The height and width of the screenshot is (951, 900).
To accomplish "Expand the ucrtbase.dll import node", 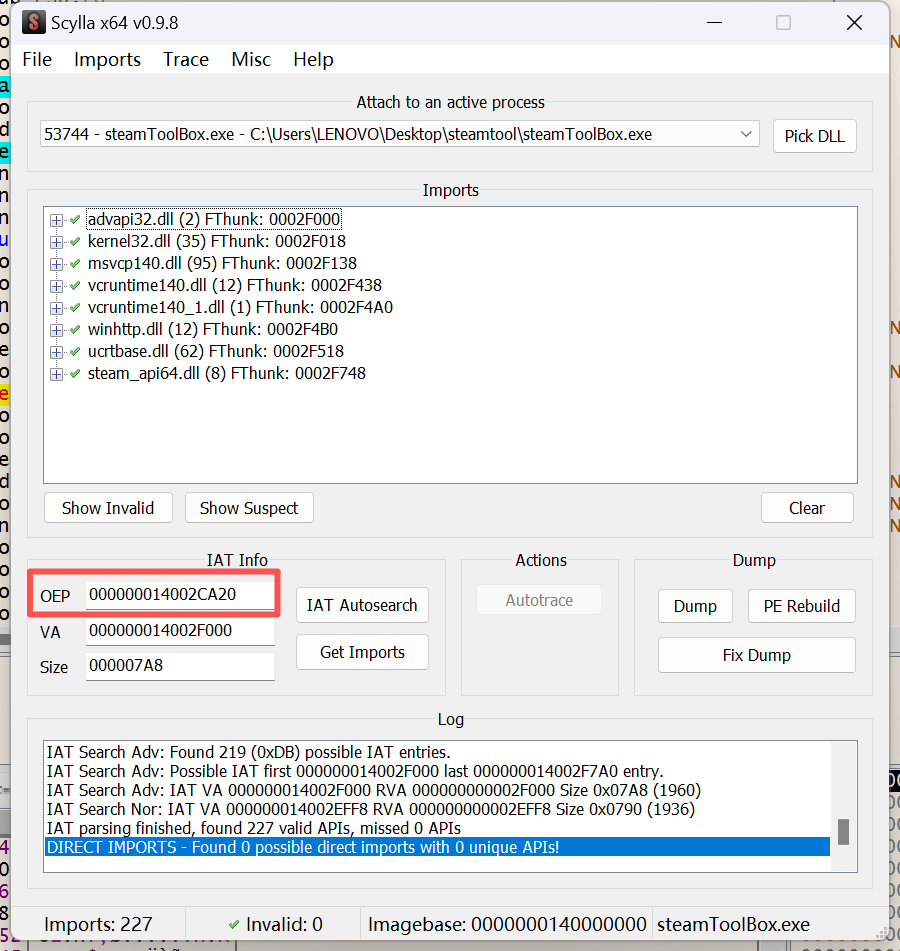I will tap(56, 352).
